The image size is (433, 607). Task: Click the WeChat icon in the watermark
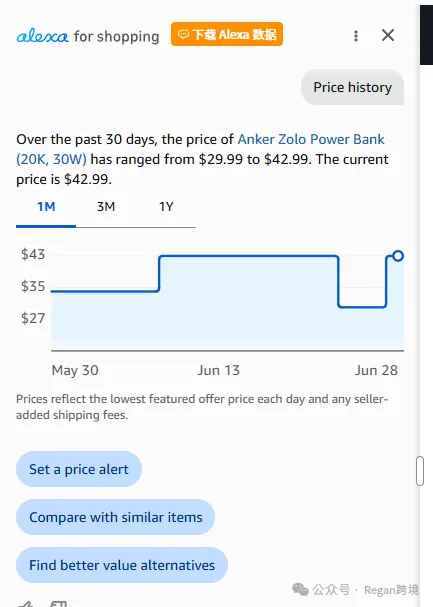300,590
